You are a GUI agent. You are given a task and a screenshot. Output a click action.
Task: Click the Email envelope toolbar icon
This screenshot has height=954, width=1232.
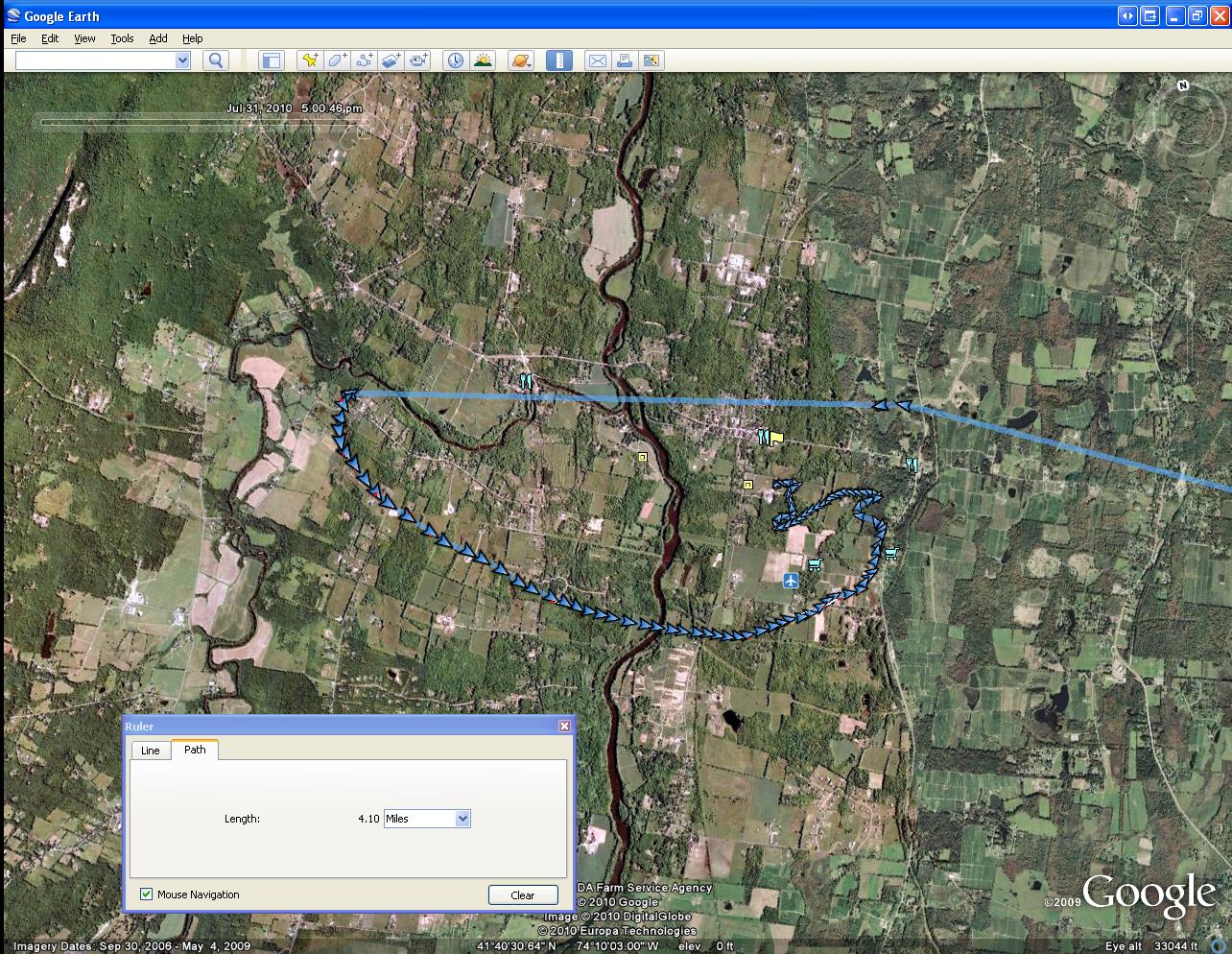(597, 60)
